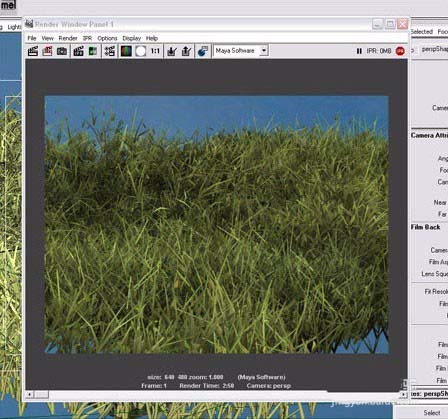Click the right scroll arrow at the window bottom
This screenshot has height=419, width=448.
coord(403,394)
